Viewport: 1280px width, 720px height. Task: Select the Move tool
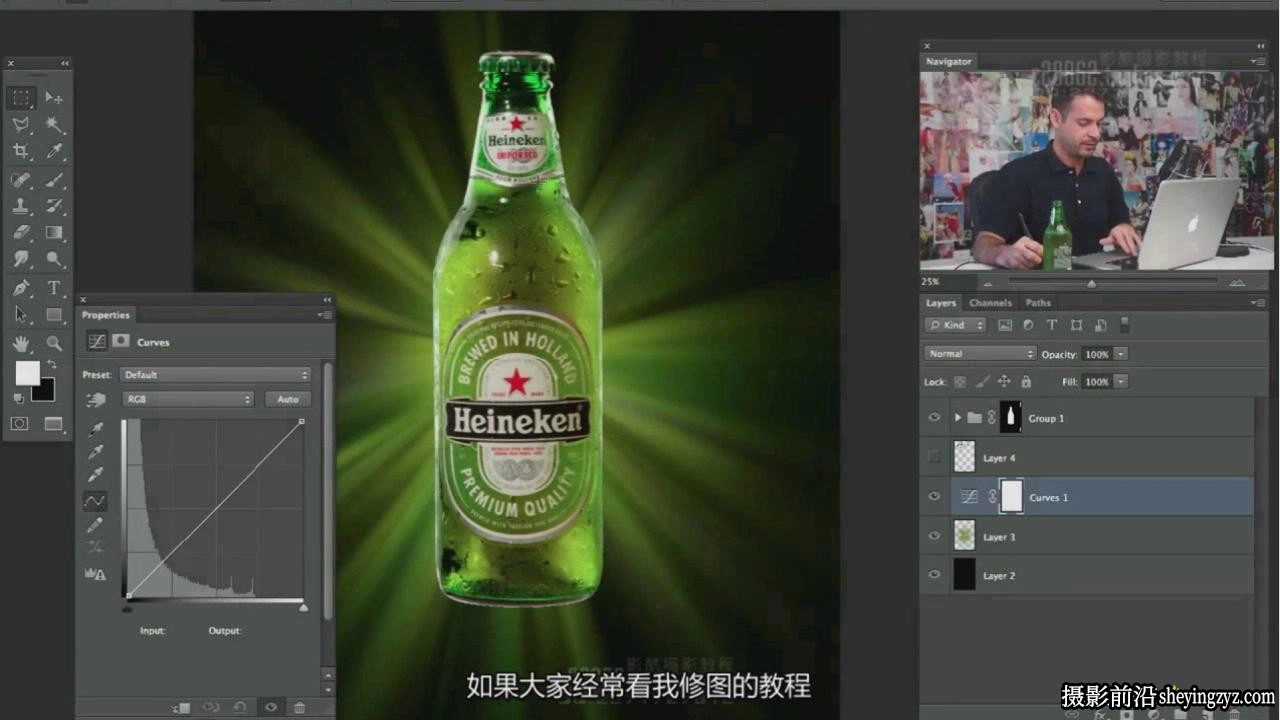(x=54, y=97)
